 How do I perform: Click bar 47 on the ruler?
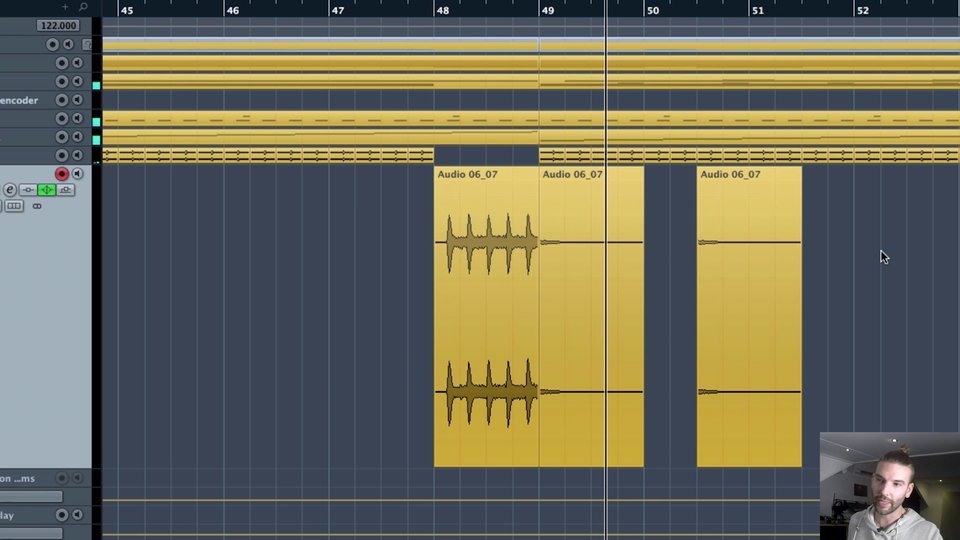point(337,10)
